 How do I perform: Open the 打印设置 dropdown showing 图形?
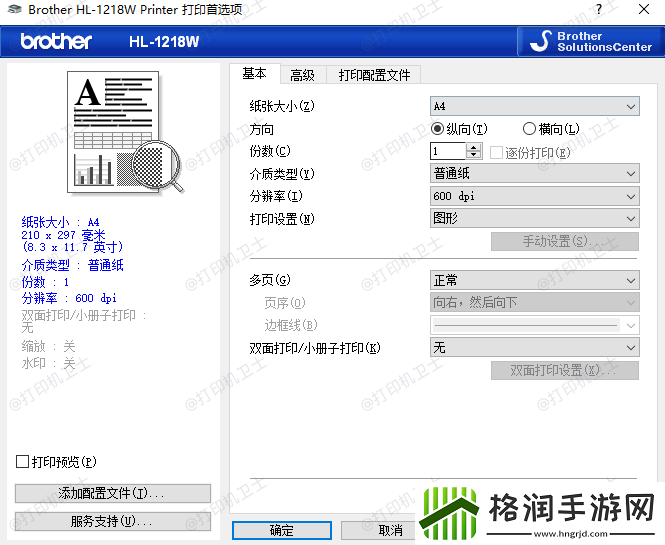pos(534,218)
